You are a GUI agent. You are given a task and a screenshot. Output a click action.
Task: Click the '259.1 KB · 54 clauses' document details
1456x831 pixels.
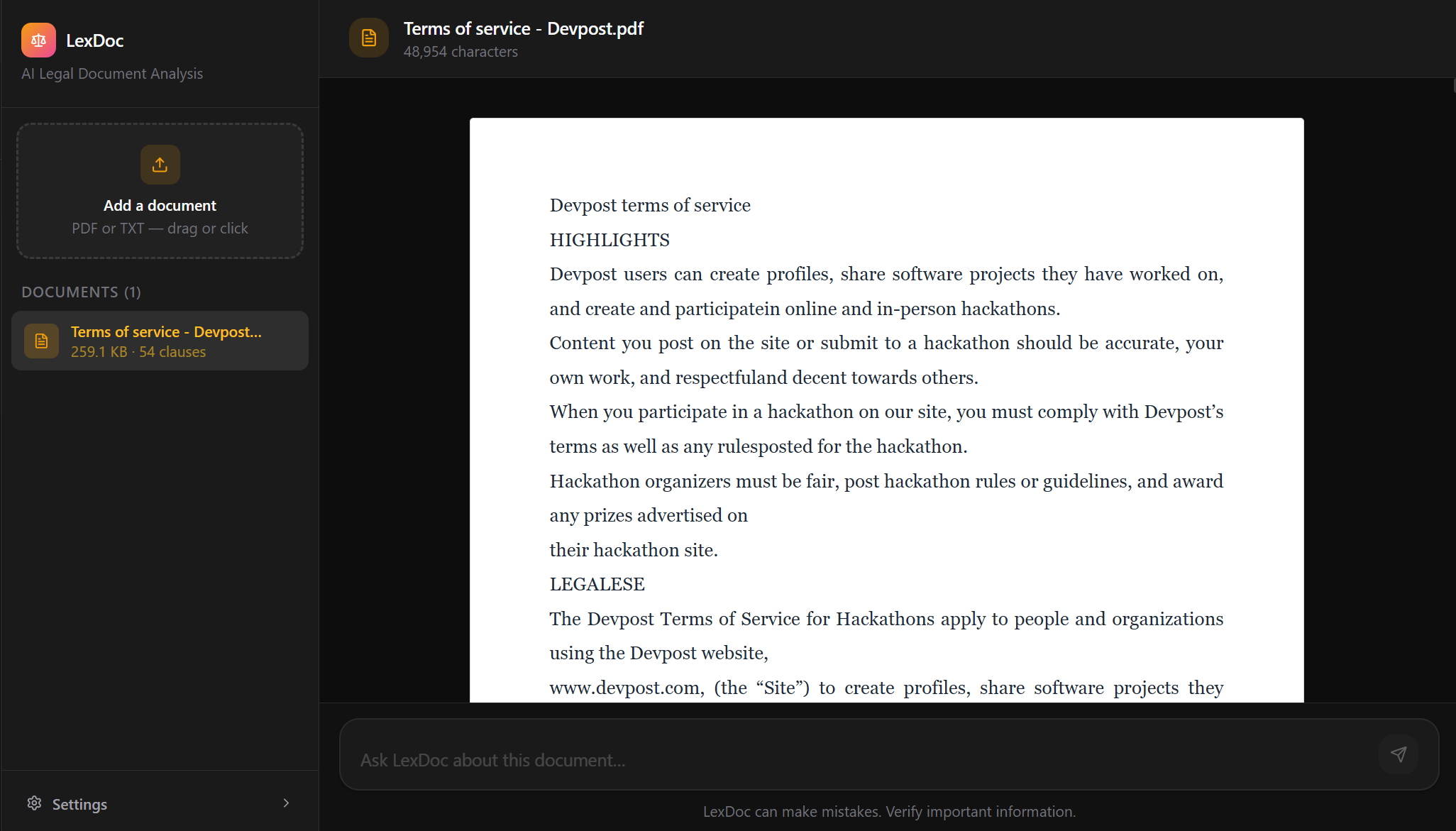coord(138,352)
